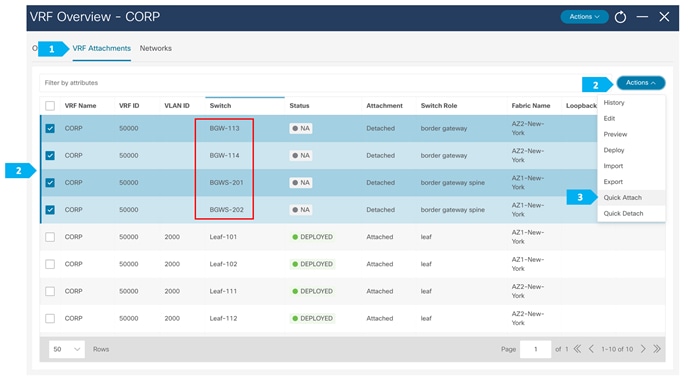Image resolution: width=696 pixels, height=379 pixels.
Task: Click the Leaf-112 switch cell
Action: [223, 318]
